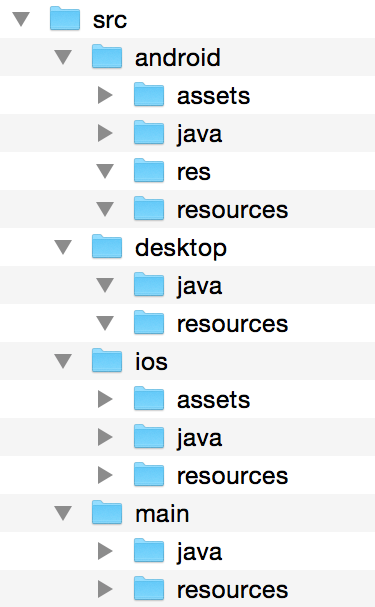The width and height of the screenshot is (375, 607).
Task: Select the resources row under desktop
Action: pyautogui.click(x=187, y=323)
